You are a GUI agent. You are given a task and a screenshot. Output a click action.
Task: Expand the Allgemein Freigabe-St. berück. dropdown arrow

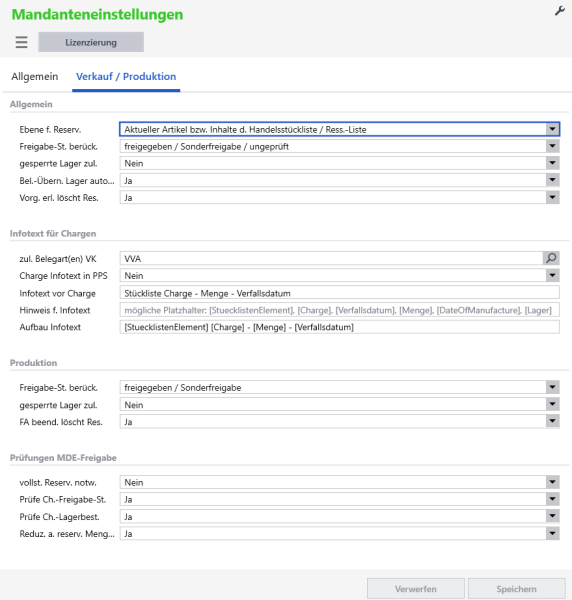click(552, 146)
